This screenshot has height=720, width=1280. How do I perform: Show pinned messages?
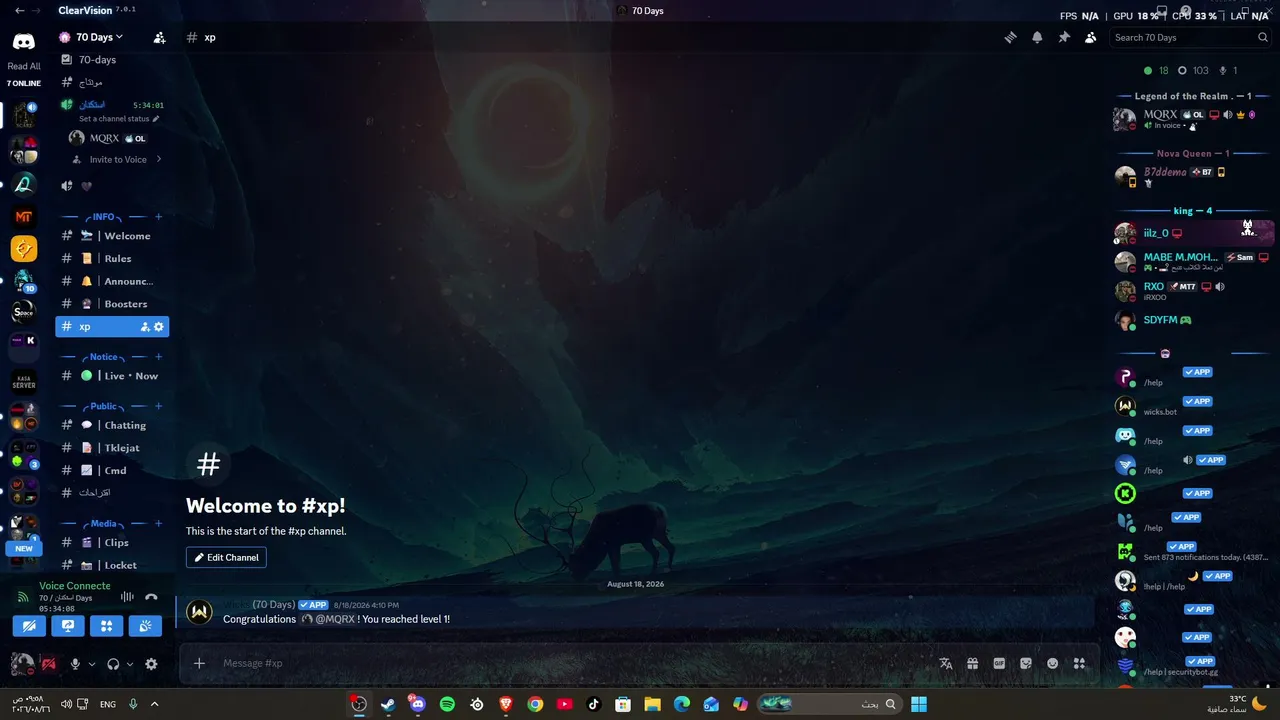click(1064, 37)
